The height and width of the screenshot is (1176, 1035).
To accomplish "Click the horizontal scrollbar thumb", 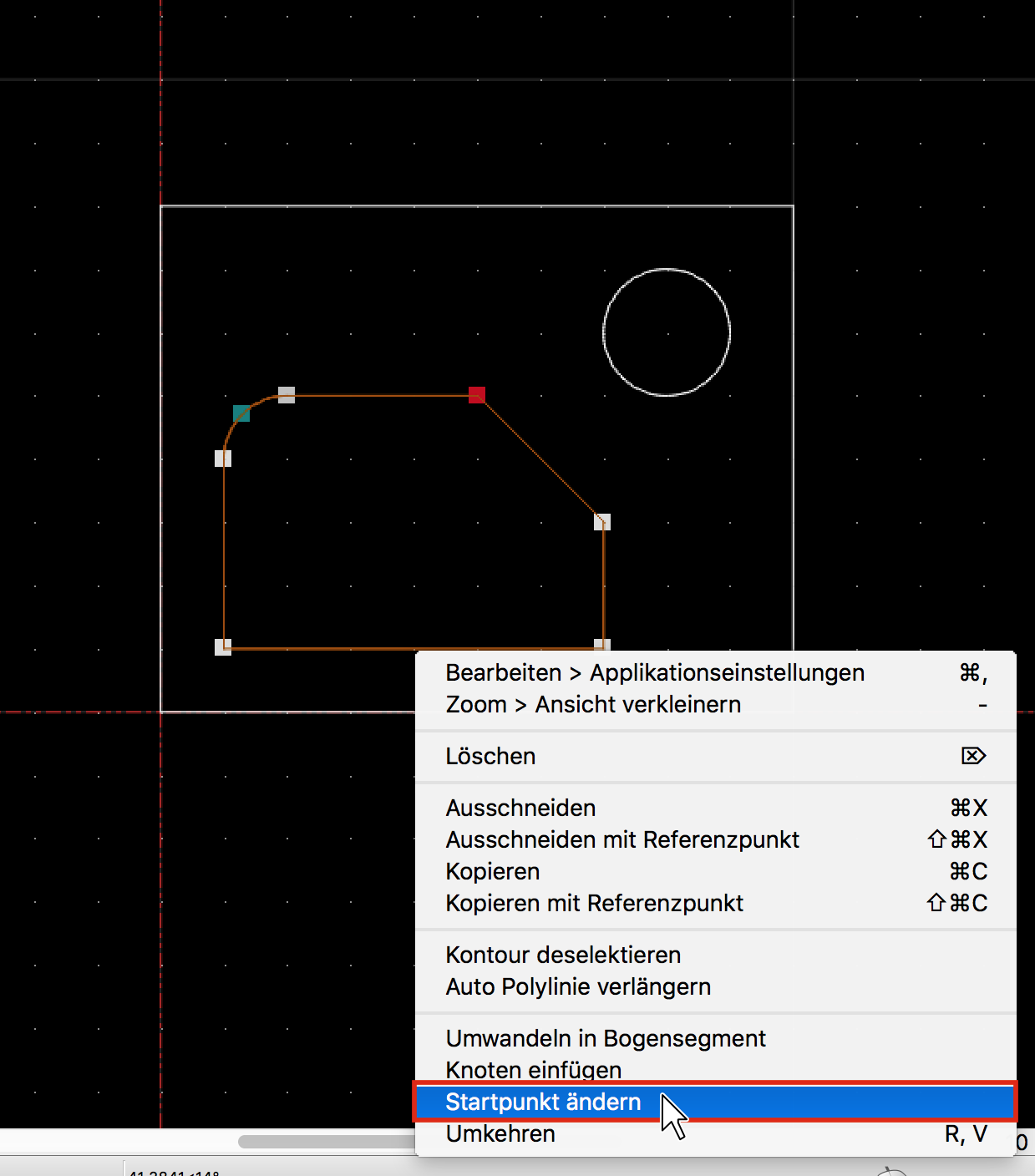I will coord(326,1142).
